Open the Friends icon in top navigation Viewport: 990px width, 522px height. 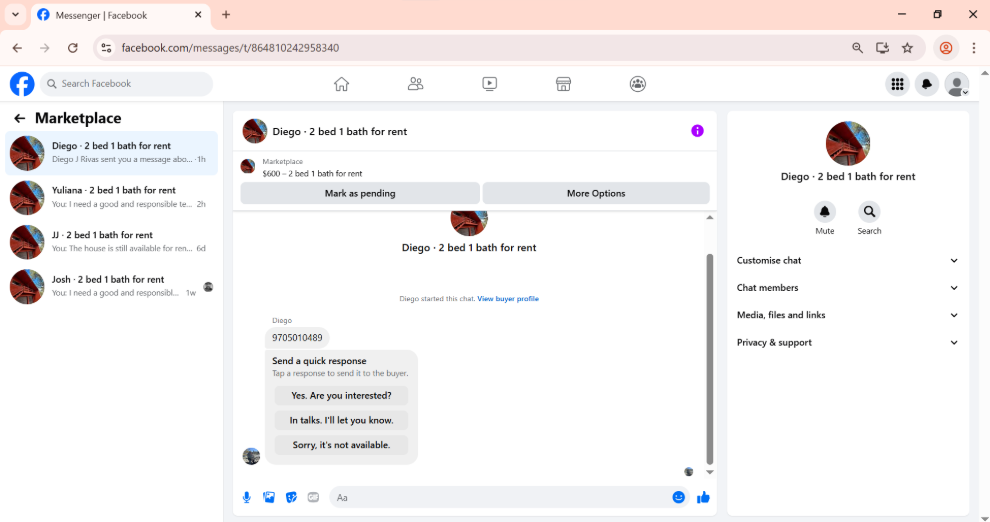coord(415,84)
